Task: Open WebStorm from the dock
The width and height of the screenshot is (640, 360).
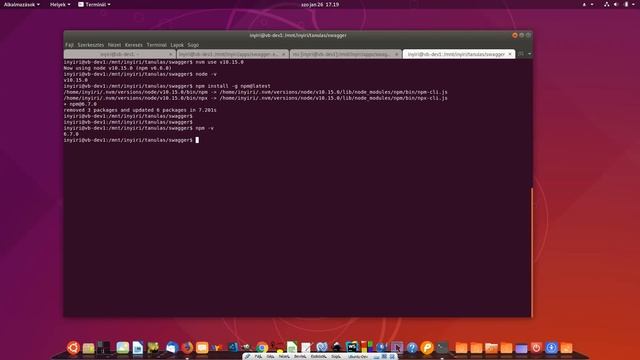Action: coord(352,347)
